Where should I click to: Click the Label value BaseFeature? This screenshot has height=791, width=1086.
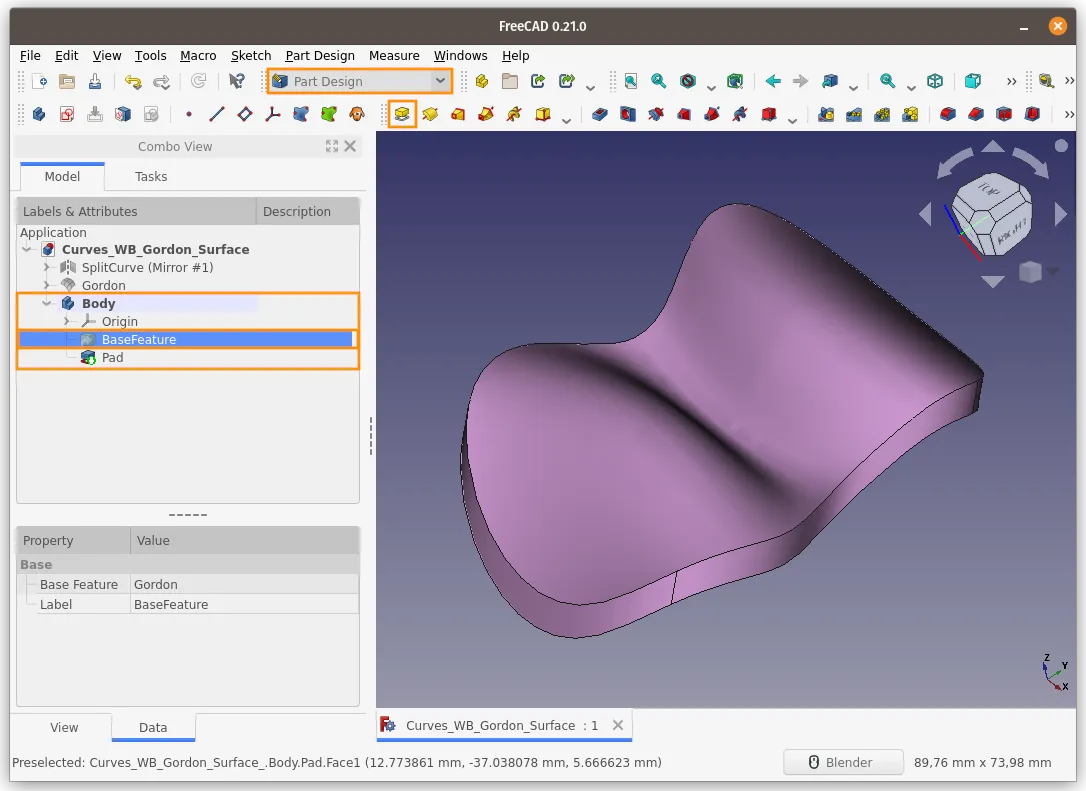coord(245,605)
